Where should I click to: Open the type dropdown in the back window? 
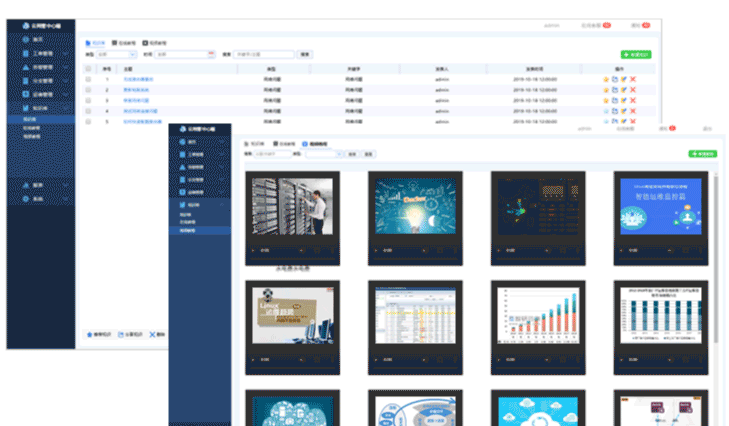116,54
